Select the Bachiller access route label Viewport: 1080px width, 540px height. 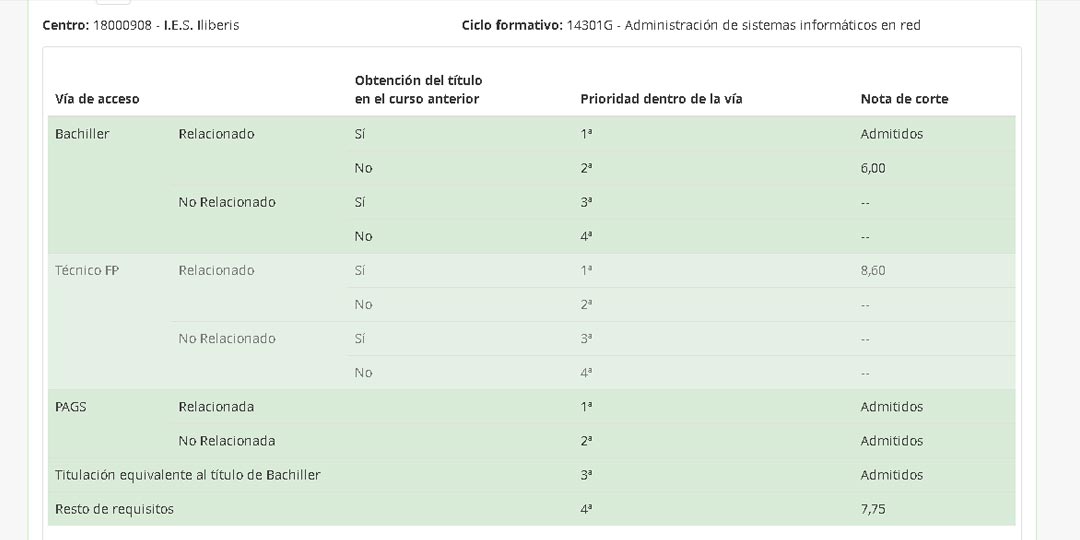point(82,134)
